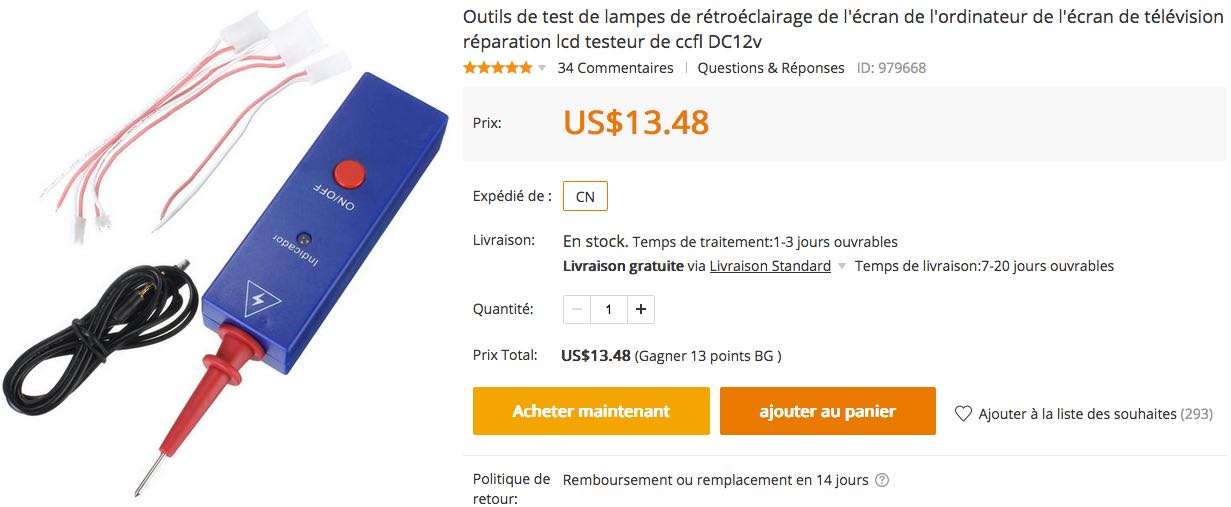
Task: Click the US$13.48 price
Action: (x=636, y=122)
